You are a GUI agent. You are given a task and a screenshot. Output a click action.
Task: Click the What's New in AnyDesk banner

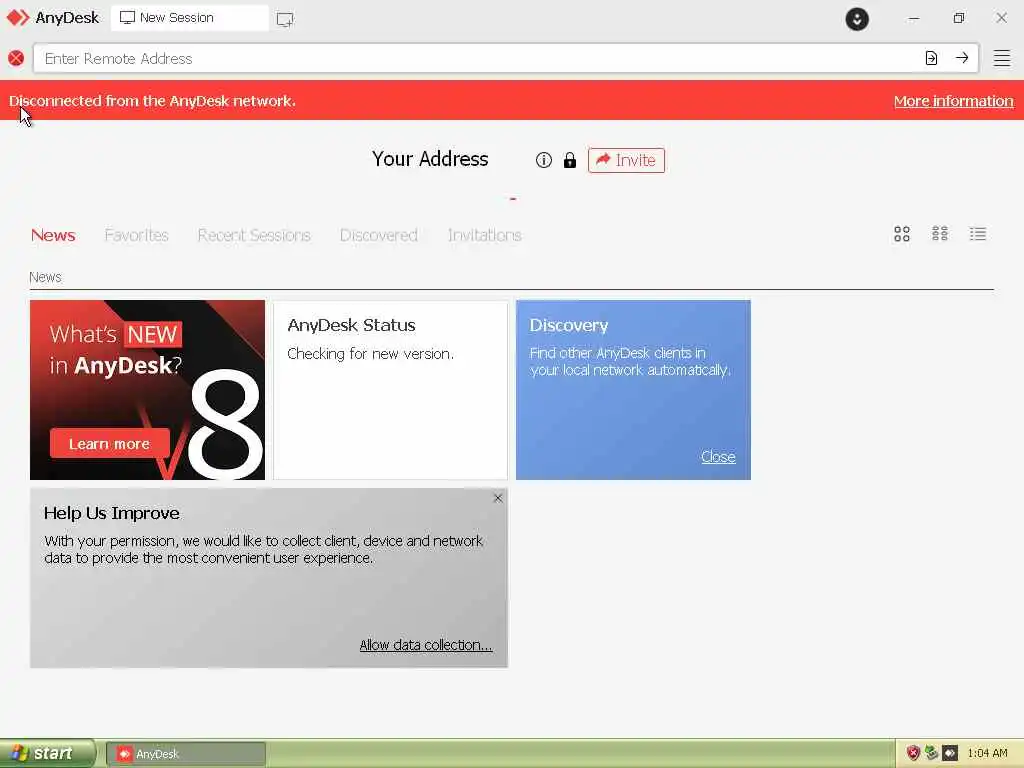pyautogui.click(x=148, y=390)
